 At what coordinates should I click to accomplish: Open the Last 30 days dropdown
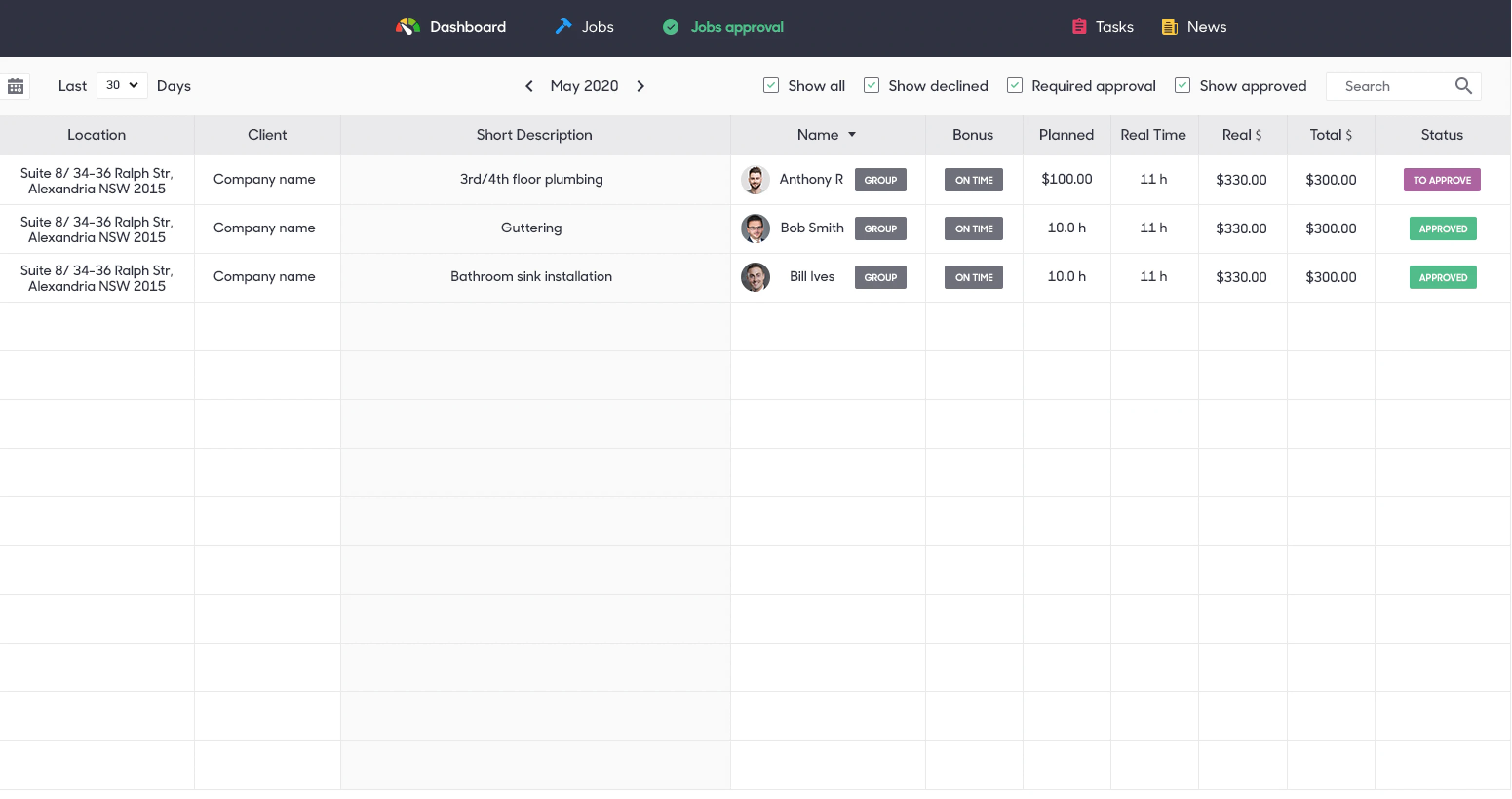click(x=121, y=85)
